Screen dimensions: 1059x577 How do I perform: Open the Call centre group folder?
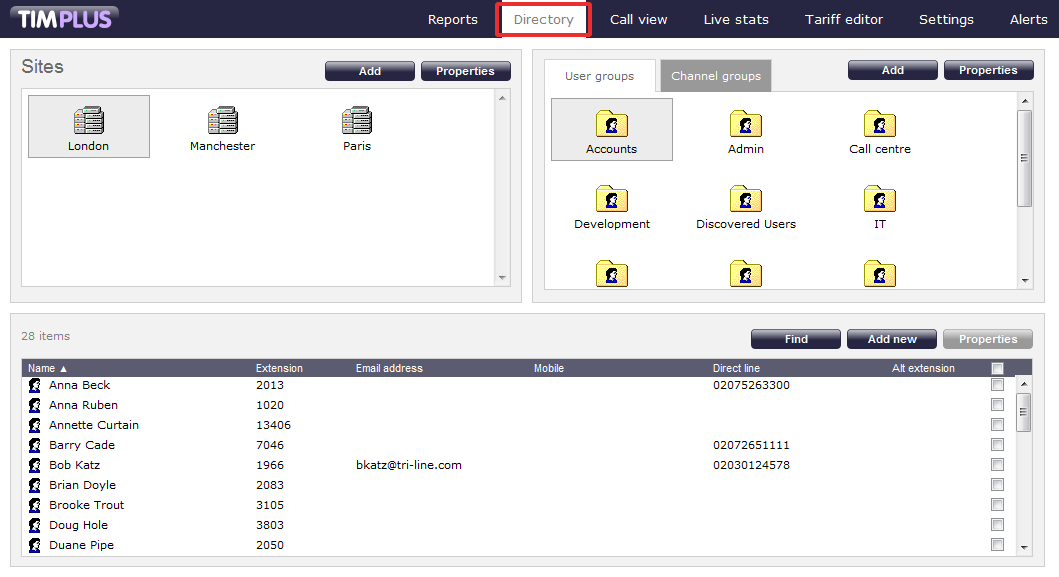click(x=879, y=124)
